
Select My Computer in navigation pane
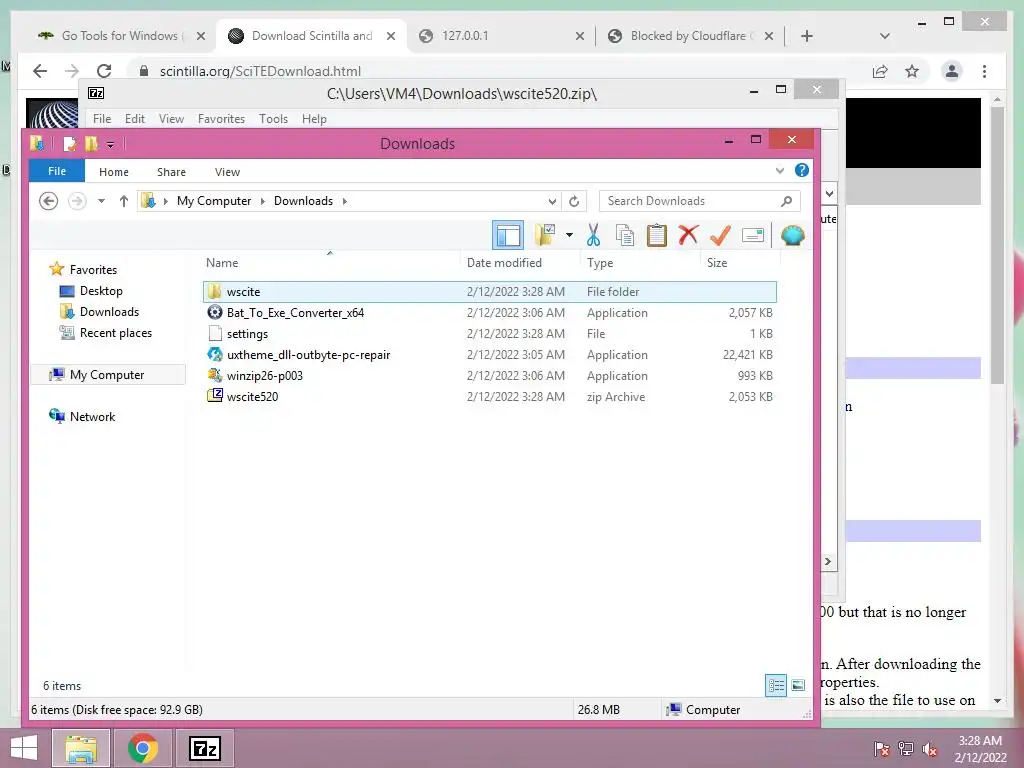[x=106, y=375]
